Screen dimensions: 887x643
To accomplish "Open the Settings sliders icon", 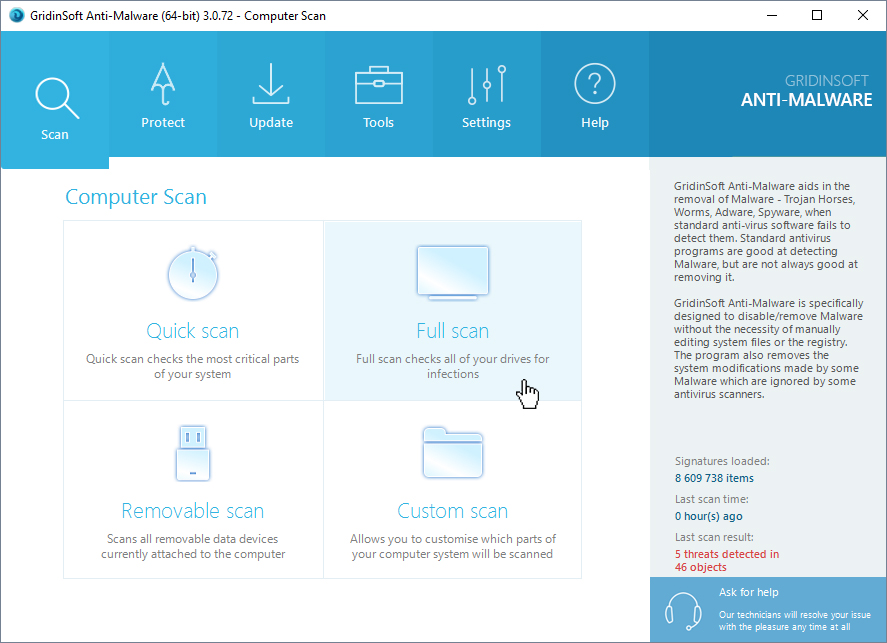I will coord(486,86).
